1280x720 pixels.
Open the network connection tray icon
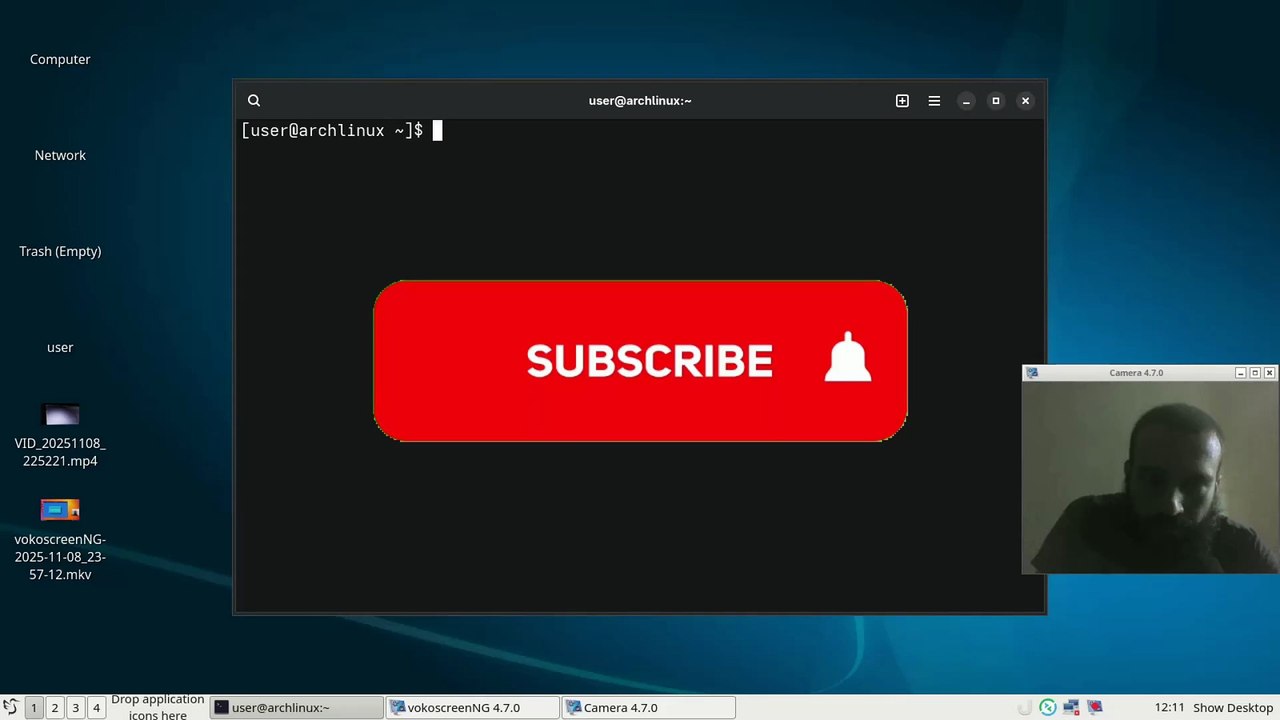pyautogui.click(x=1071, y=707)
